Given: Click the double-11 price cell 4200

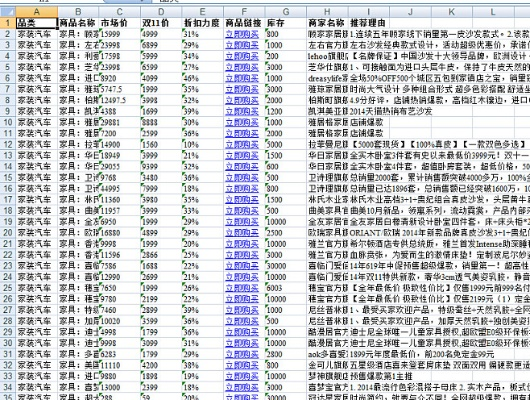Looking at the screenshot, I should 161,365.
